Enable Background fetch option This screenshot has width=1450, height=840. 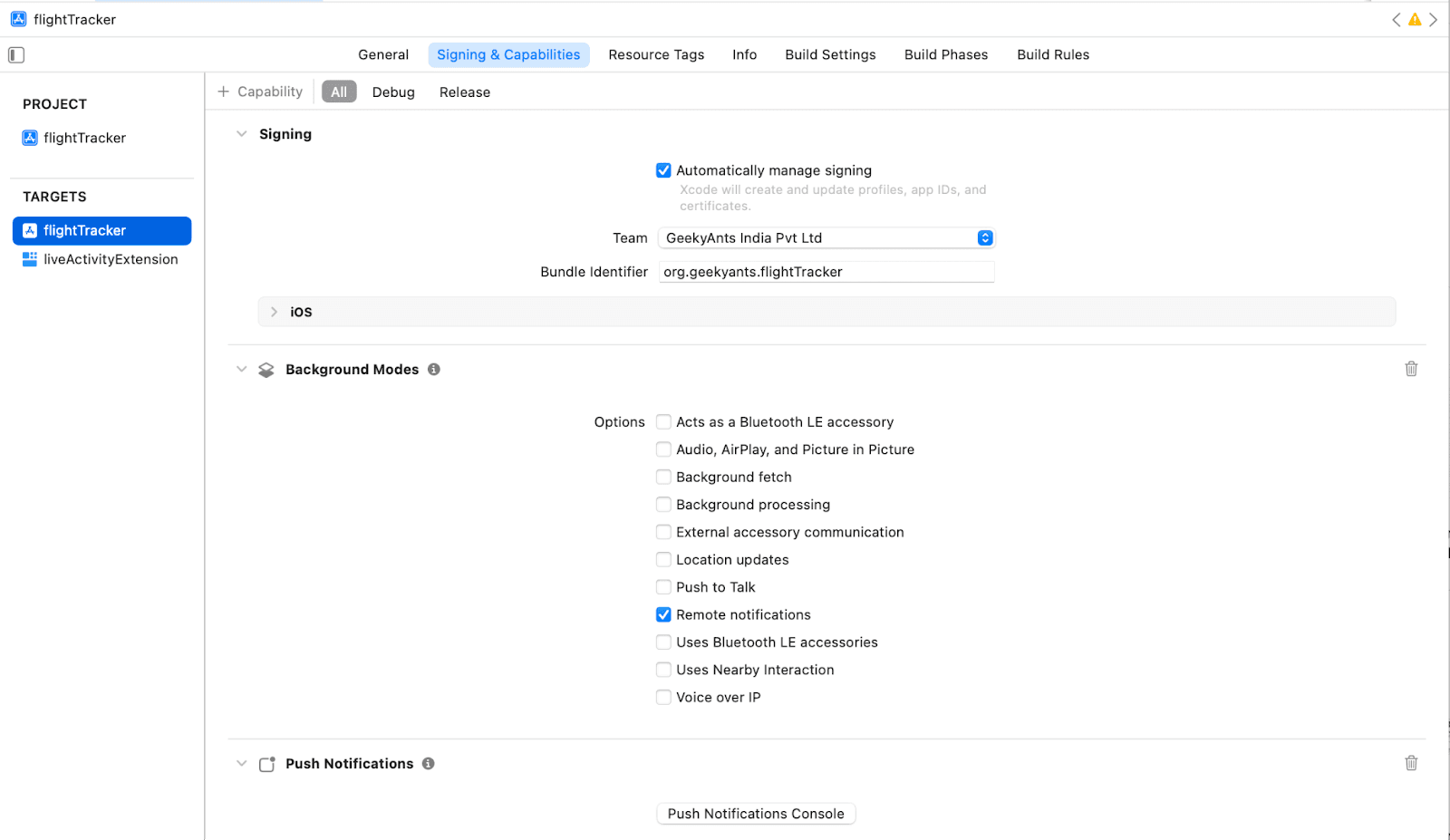[664, 477]
